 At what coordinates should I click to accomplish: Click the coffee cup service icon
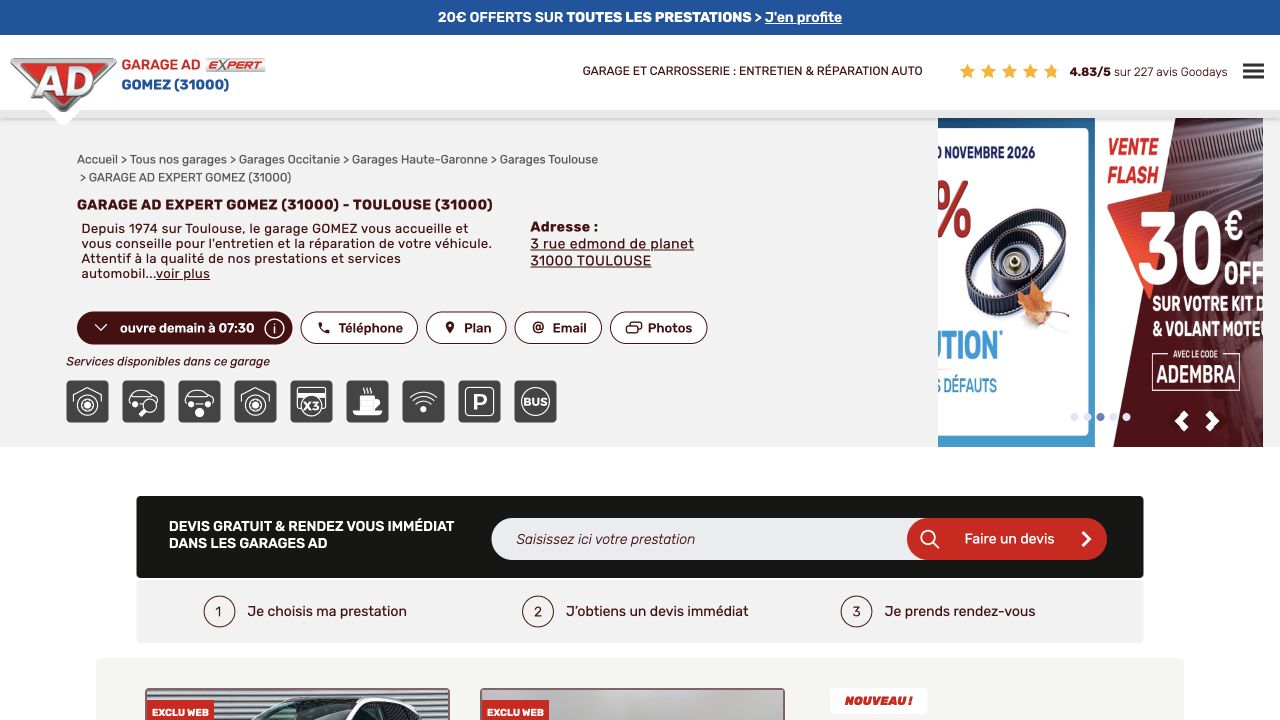click(367, 402)
